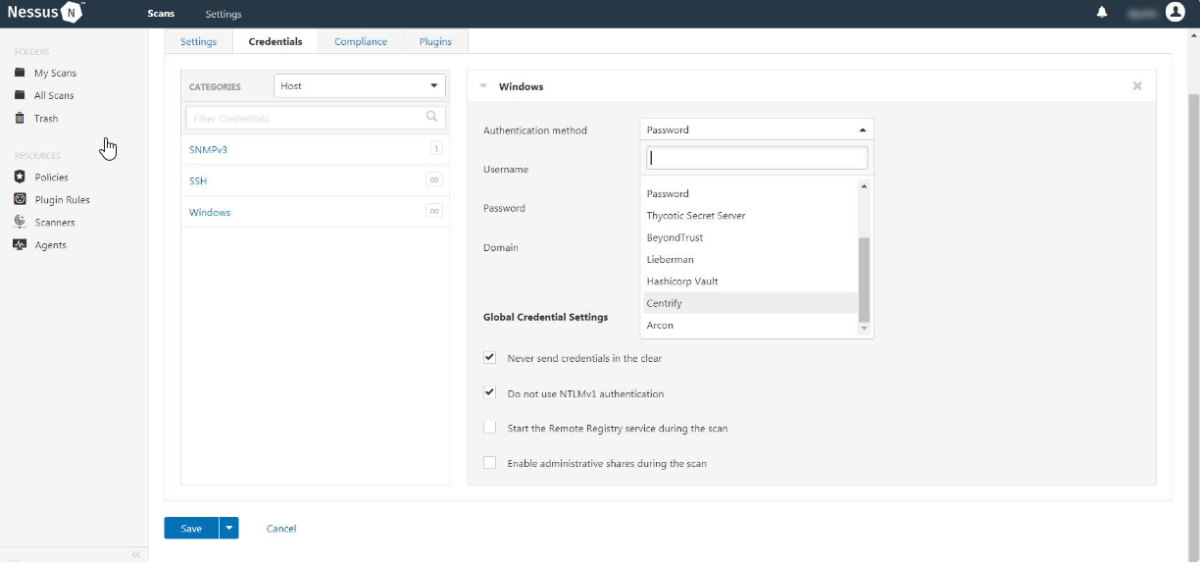Click the Agents monitor icon

point(20,245)
